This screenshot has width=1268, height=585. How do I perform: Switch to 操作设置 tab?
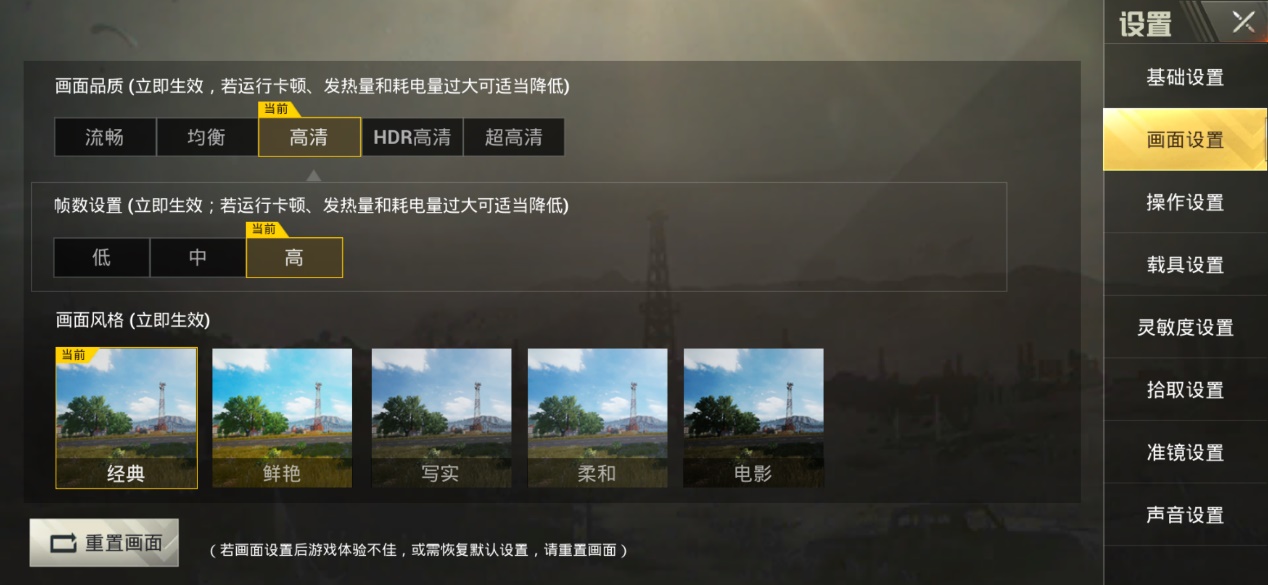tap(1185, 202)
